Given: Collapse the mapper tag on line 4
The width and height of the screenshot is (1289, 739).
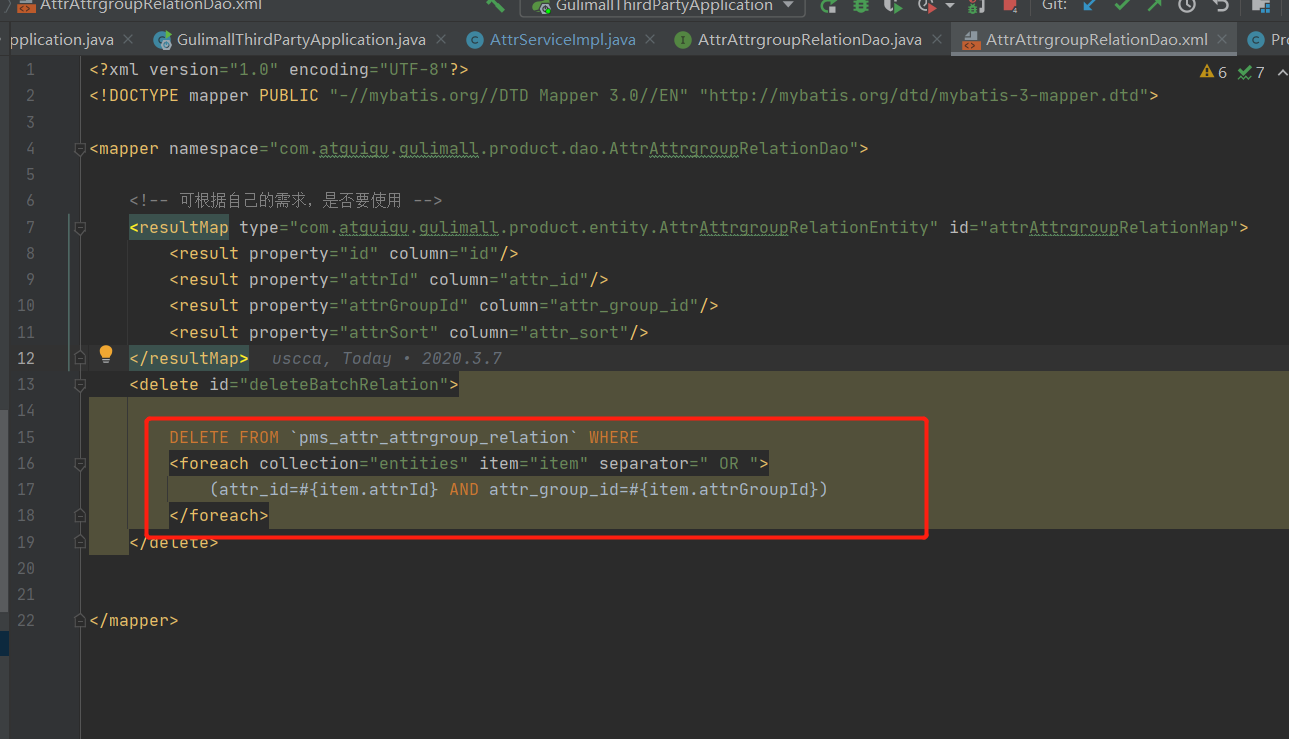Looking at the screenshot, I should (x=80, y=149).
